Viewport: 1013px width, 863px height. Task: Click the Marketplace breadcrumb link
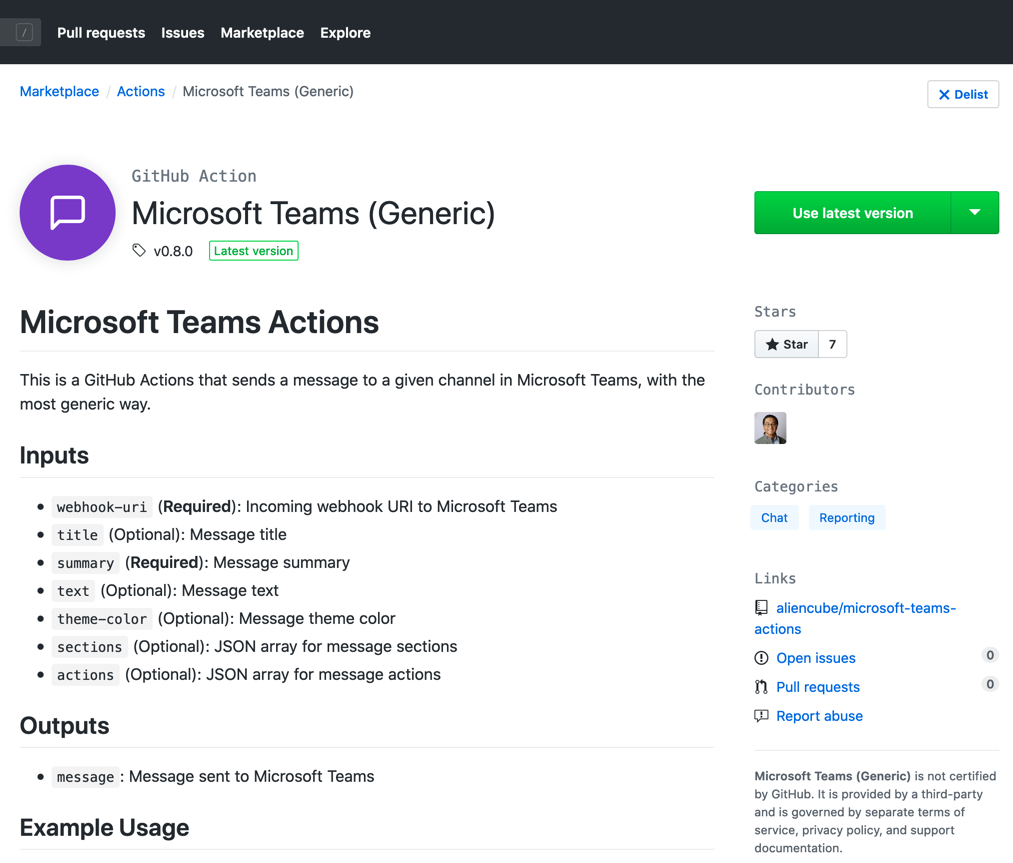pyautogui.click(x=59, y=92)
